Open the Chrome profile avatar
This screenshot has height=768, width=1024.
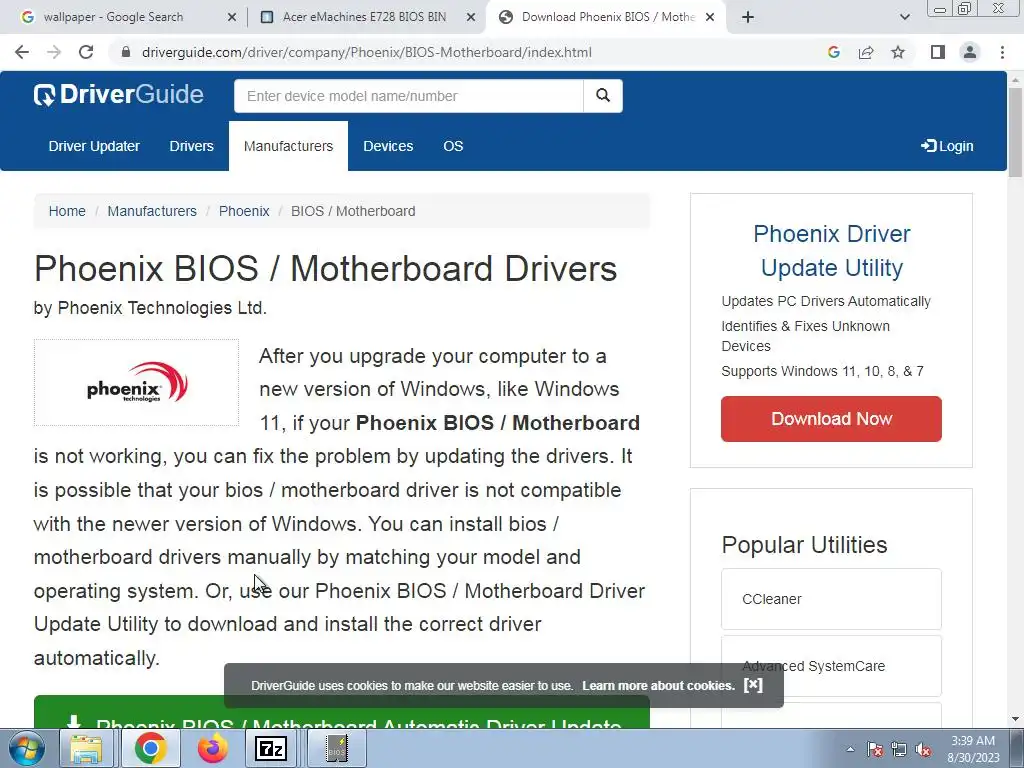point(970,52)
